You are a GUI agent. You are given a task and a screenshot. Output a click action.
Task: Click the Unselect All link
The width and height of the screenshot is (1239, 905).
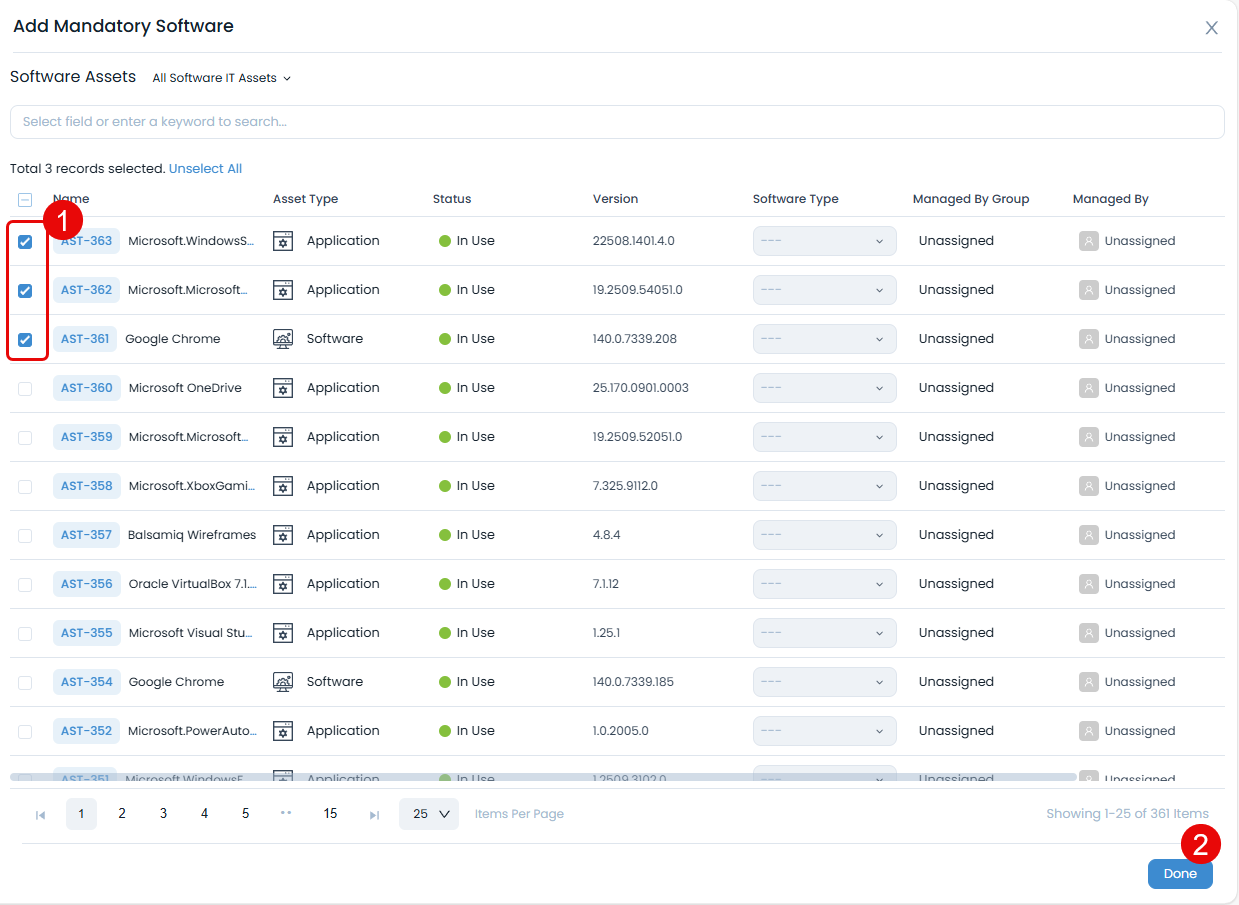pyautogui.click(x=205, y=169)
